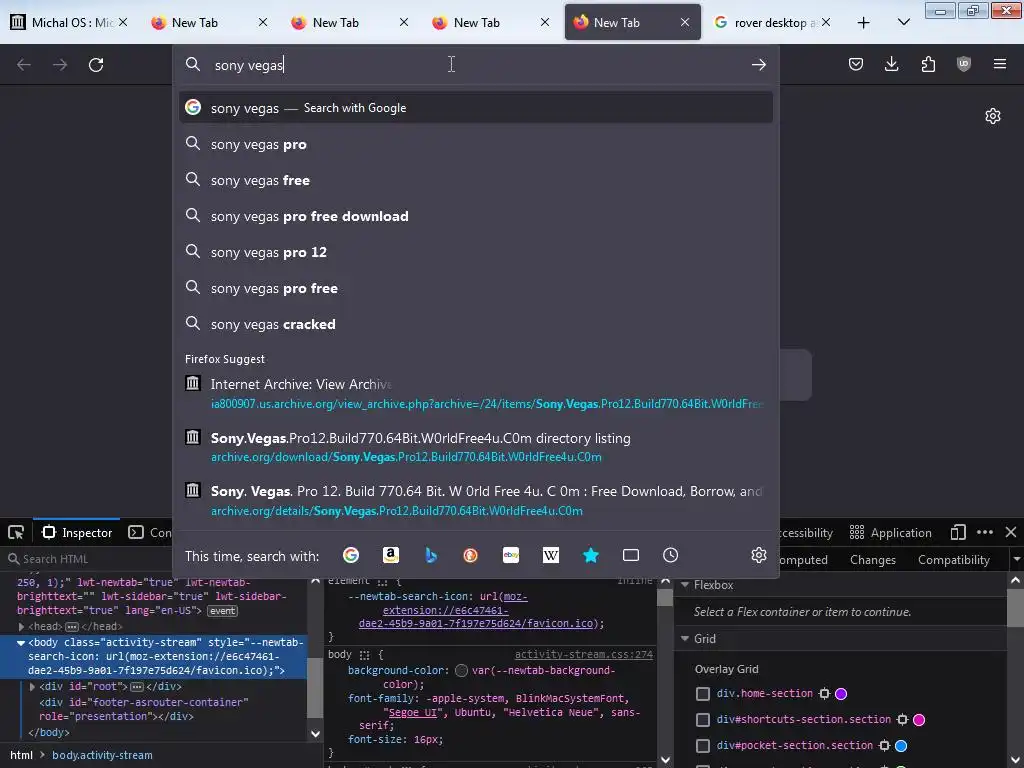Viewport: 1024px width, 768px height.
Task: Search this time with Bing
Action: coord(430,555)
